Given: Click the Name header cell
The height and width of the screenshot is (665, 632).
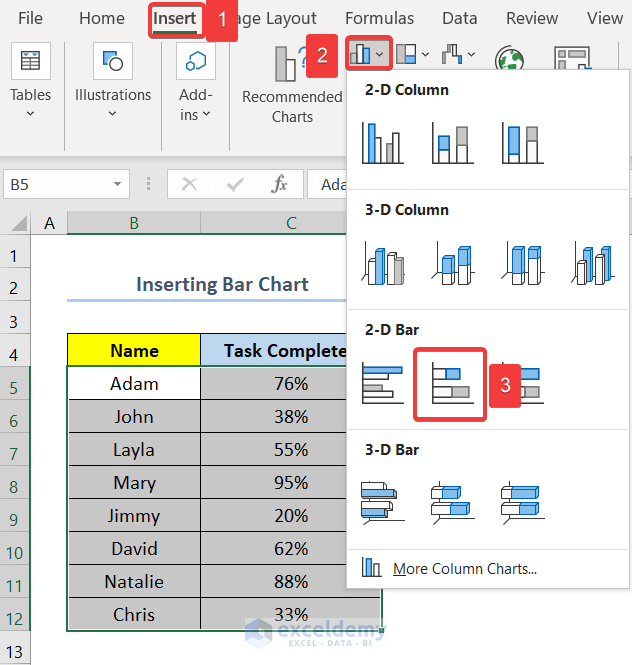Looking at the screenshot, I should (134, 350).
